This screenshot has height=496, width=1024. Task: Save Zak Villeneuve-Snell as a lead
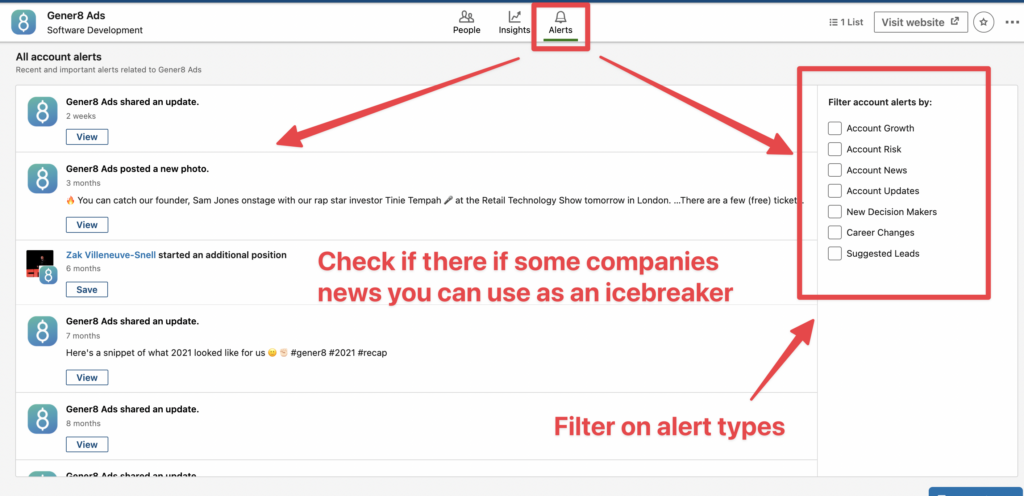coord(87,290)
